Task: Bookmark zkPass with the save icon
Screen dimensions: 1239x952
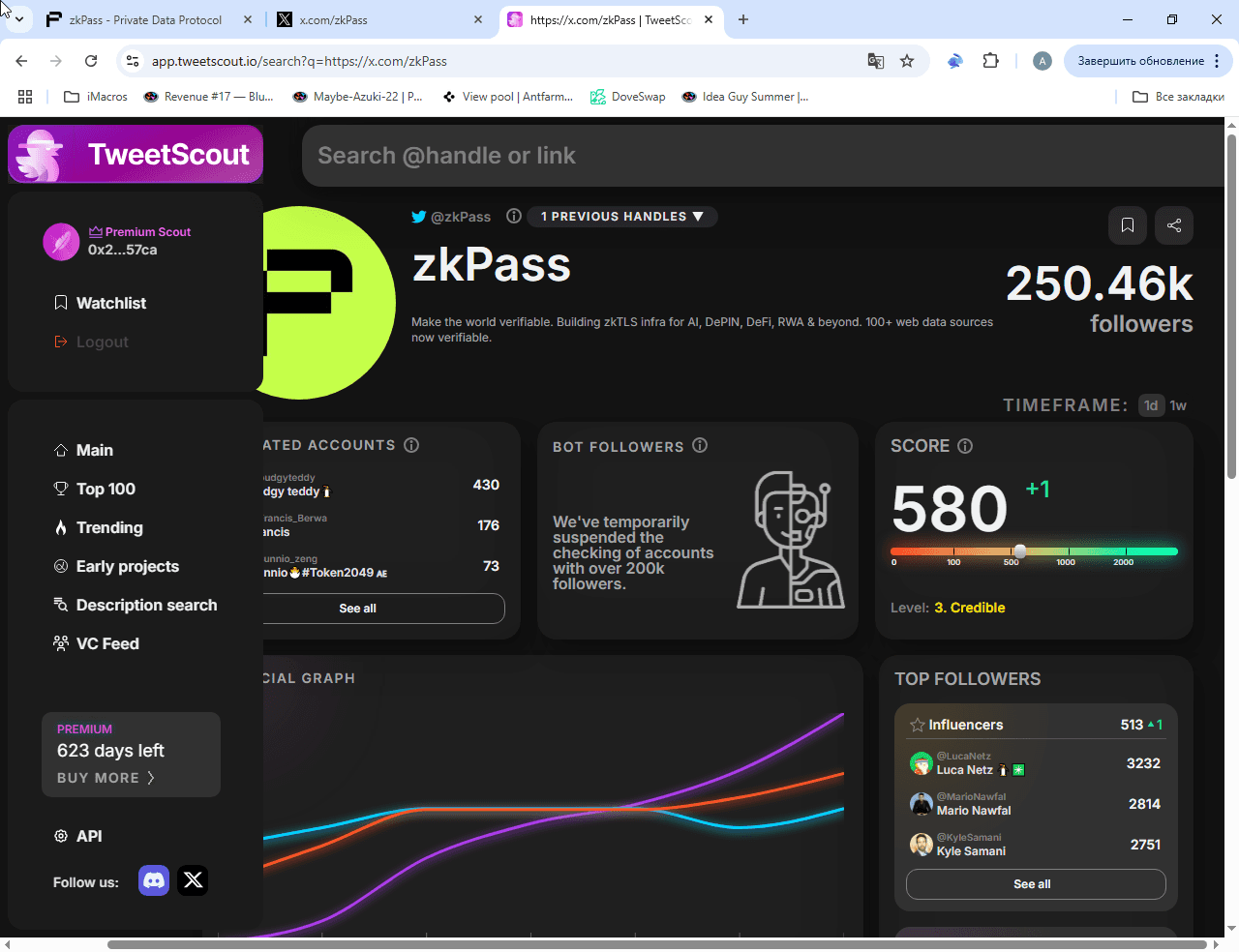Action: pyautogui.click(x=1128, y=225)
